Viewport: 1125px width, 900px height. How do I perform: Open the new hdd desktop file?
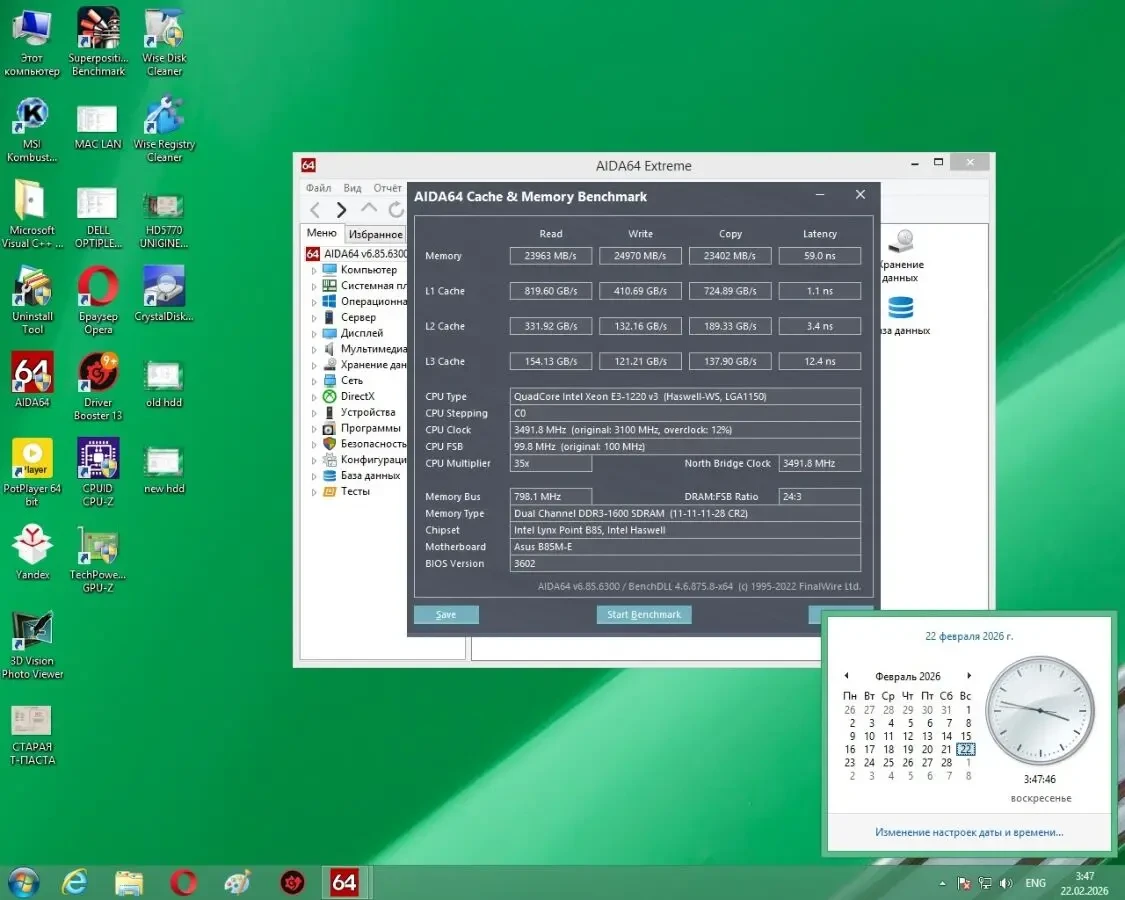click(164, 468)
